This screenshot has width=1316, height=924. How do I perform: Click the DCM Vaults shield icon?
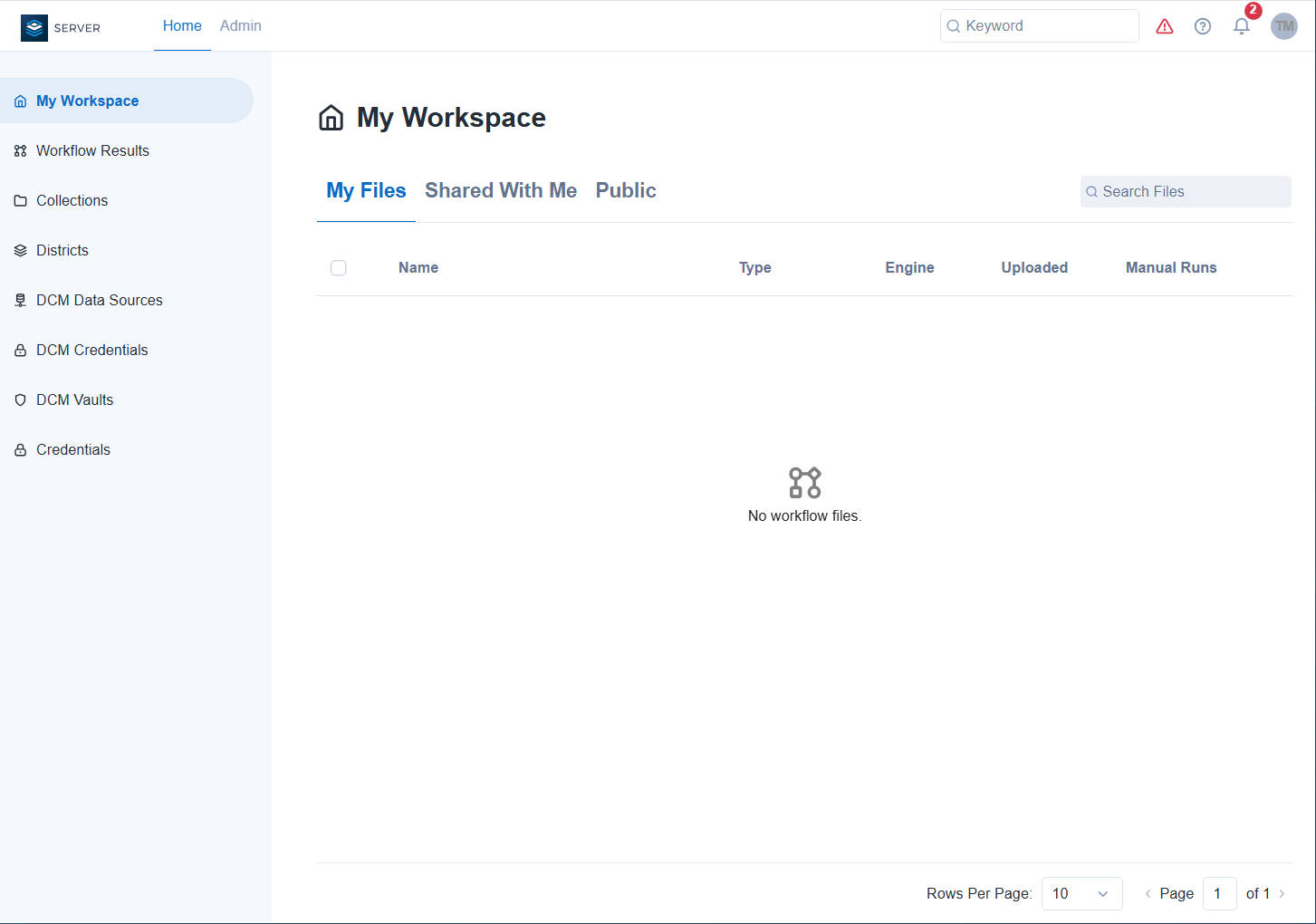pos(20,400)
